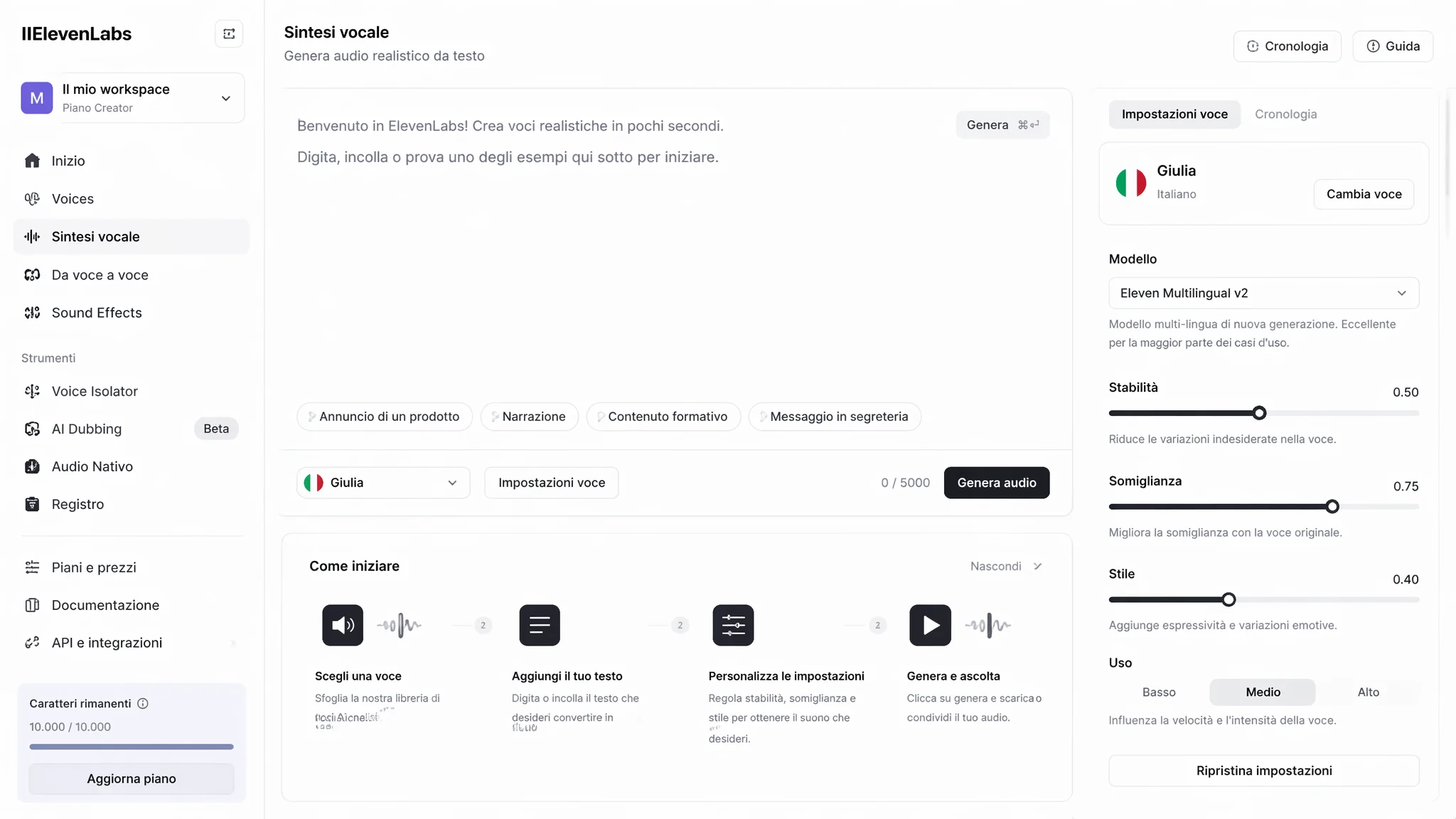Go to Voices page
This screenshot has height=819, width=1456.
point(132,199)
